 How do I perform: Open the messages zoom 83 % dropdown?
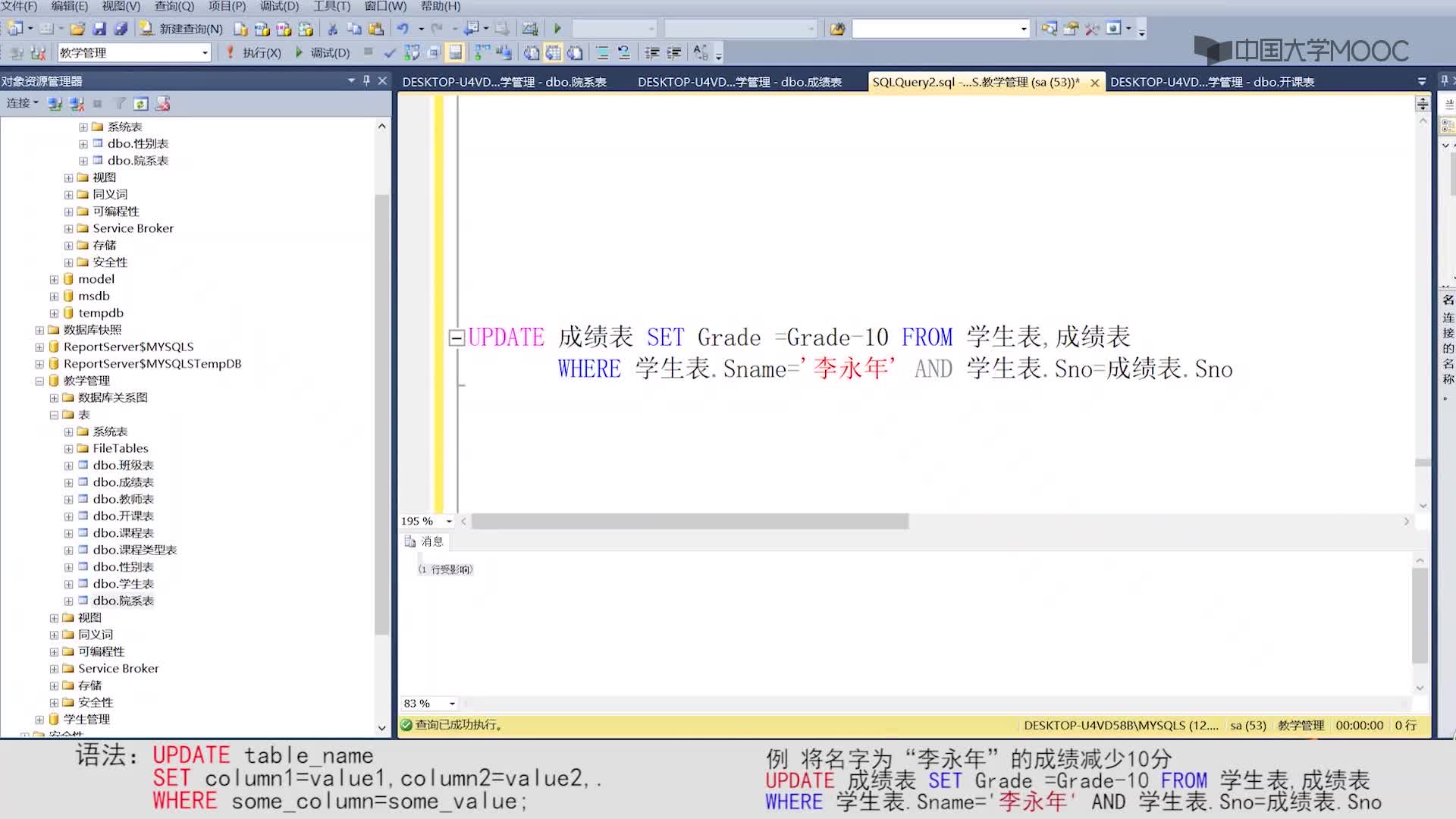click(x=452, y=704)
